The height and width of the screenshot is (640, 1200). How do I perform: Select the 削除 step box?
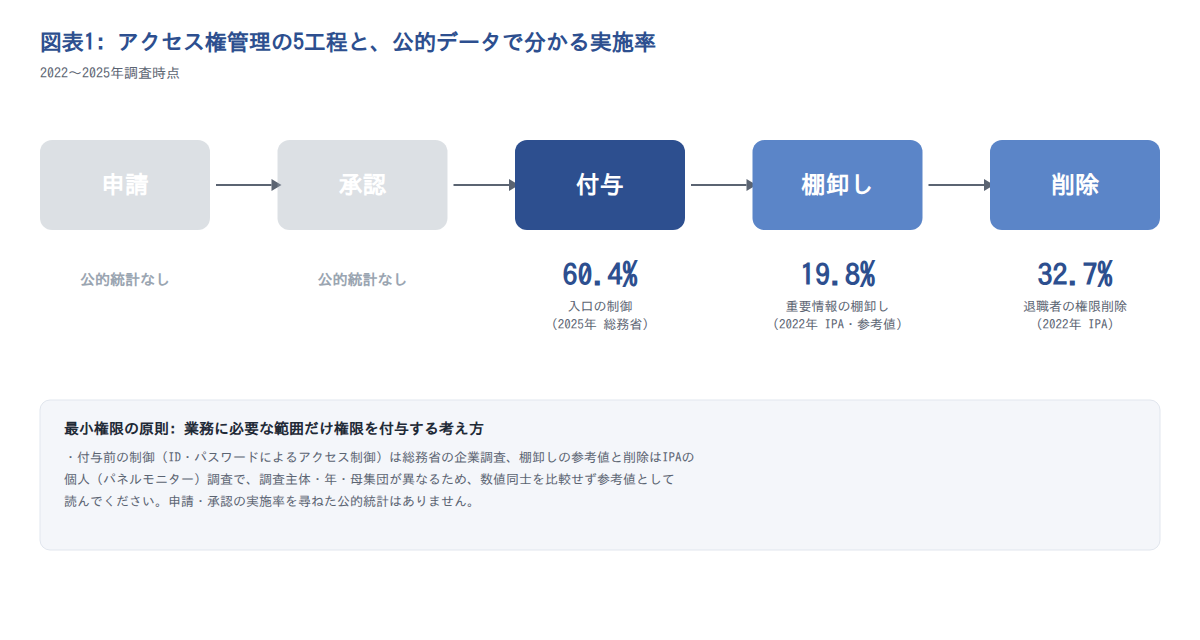[x=1075, y=185]
